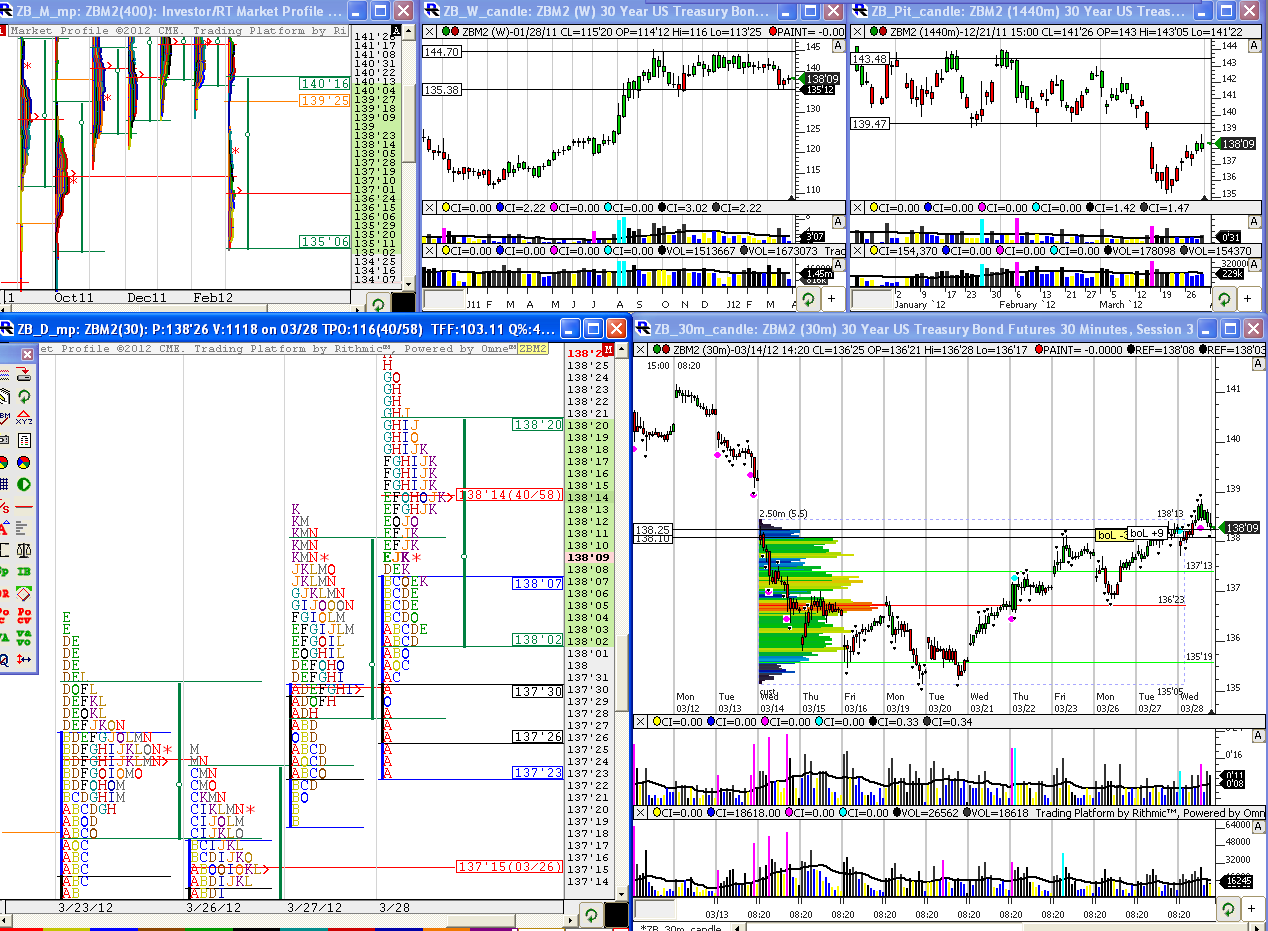Screen dimensions: 1268x931
Task: Click the yellow ZBM2 symbol tag in ZB_D_mp
Action: [x=533, y=348]
